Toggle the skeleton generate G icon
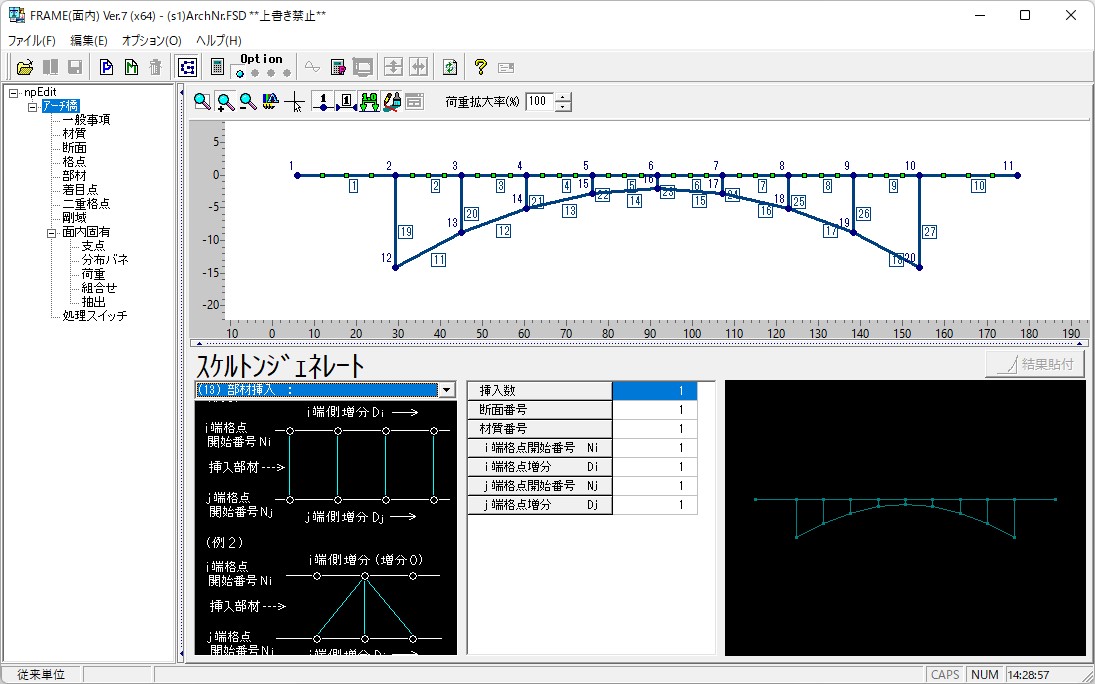 click(x=186, y=67)
